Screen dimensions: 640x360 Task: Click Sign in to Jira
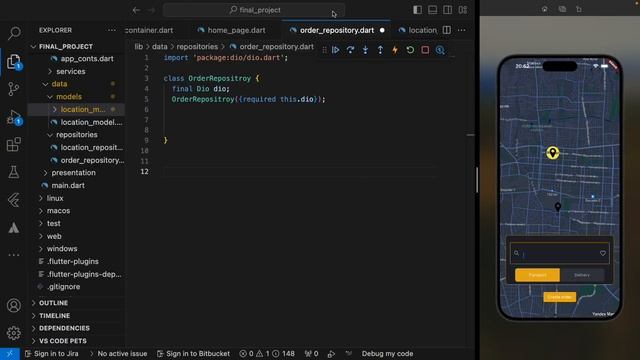51,353
